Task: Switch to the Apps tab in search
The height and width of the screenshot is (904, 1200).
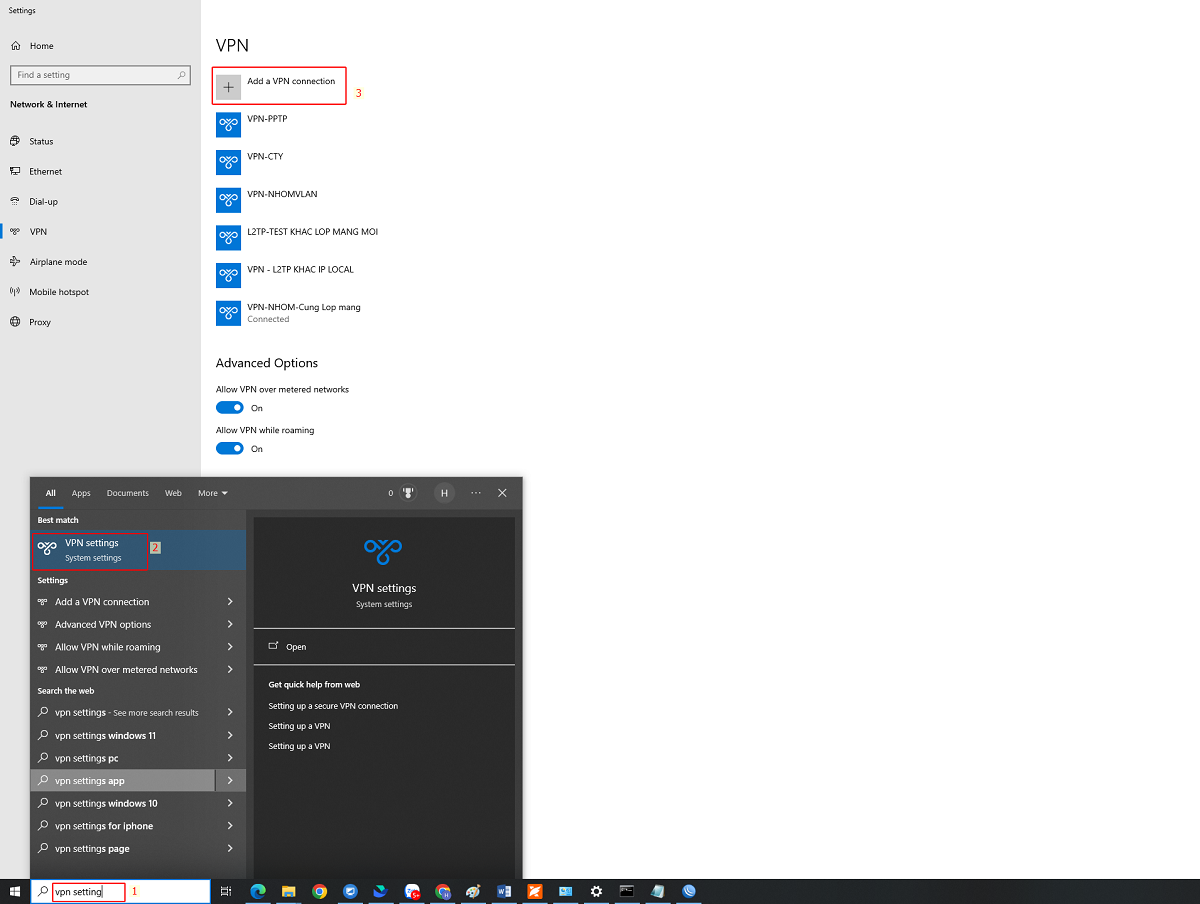Action: coord(81,492)
